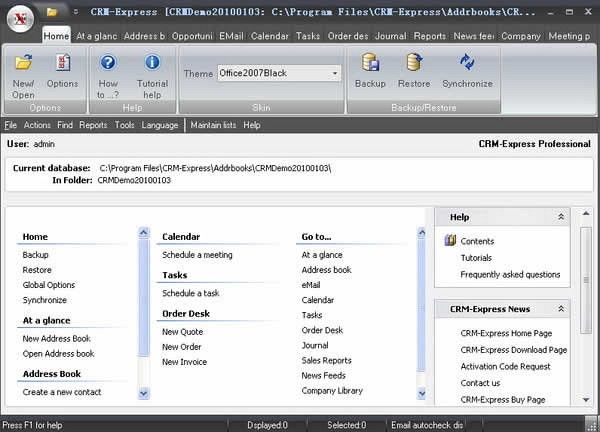The height and width of the screenshot is (432, 600).
Task: Click scroll-down arrow in Home links column
Action: pos(143,393)
